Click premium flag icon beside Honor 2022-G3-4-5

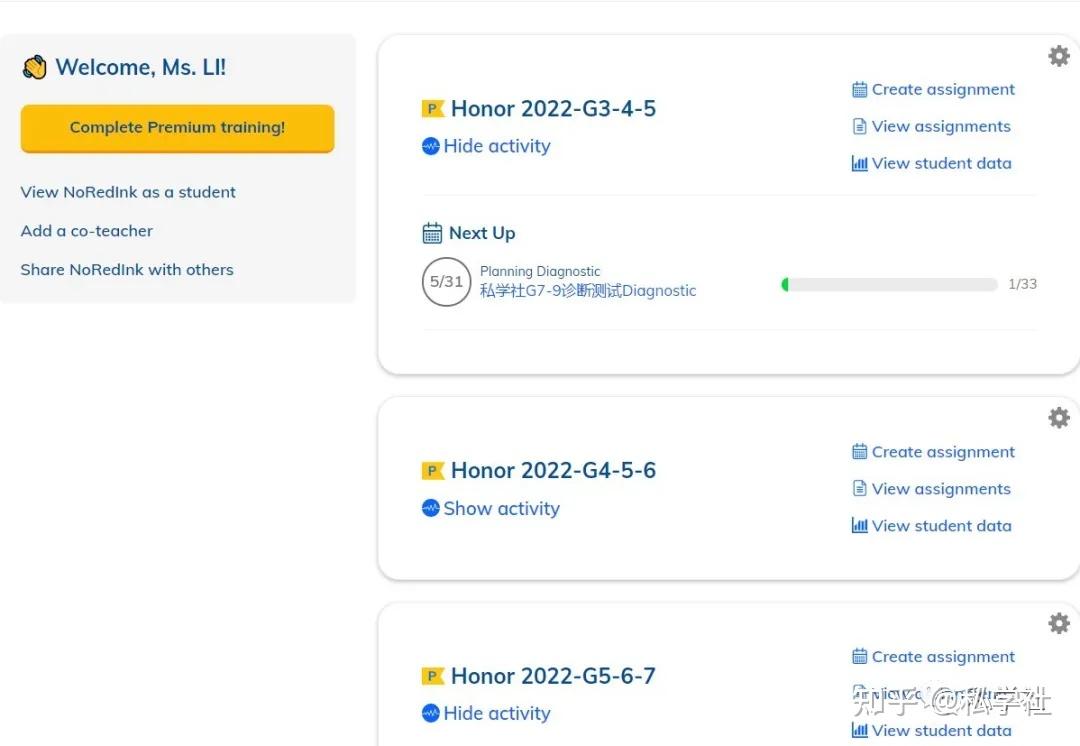coord(433,109)
